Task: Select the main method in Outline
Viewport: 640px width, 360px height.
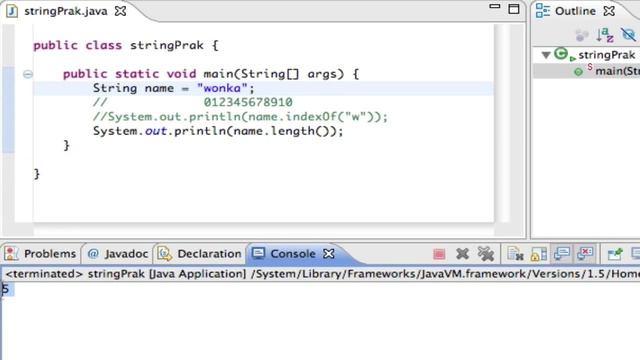Action: pos(617,71)
